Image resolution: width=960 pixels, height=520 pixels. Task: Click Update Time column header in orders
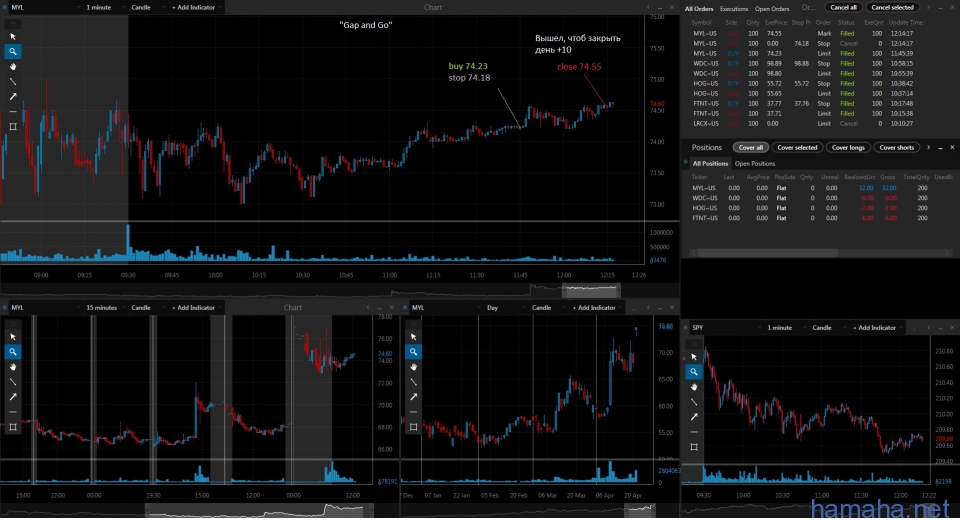pos(906,23)
